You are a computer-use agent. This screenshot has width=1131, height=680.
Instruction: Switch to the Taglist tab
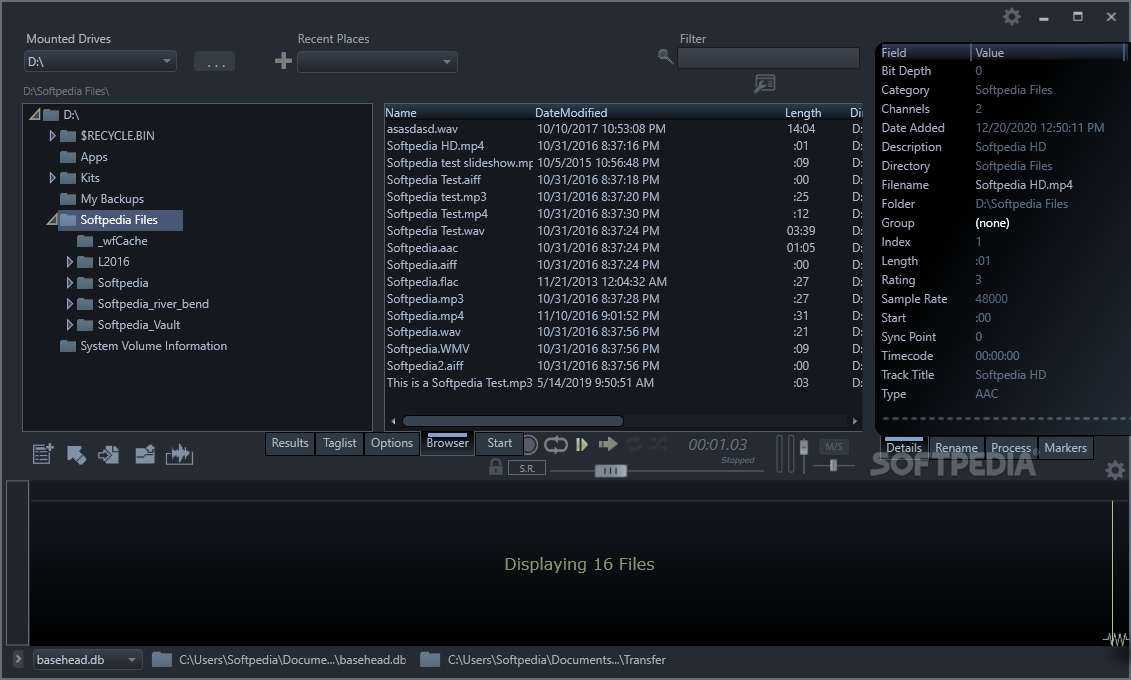click(x=340, y=443)
